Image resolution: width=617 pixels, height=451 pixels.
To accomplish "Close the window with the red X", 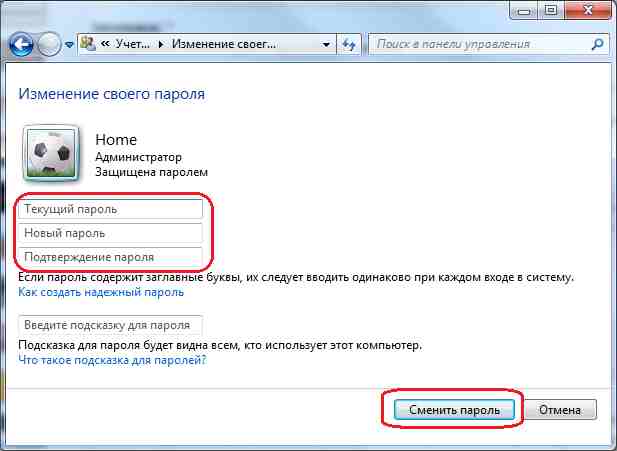I will (588, 10).
